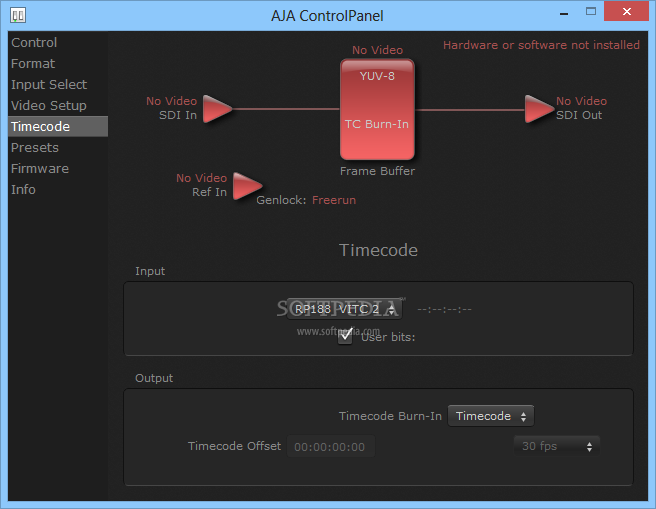Screen dimensions: 656x509
Task: Maximize the AJA ControlPanel window
Action: 591,12
